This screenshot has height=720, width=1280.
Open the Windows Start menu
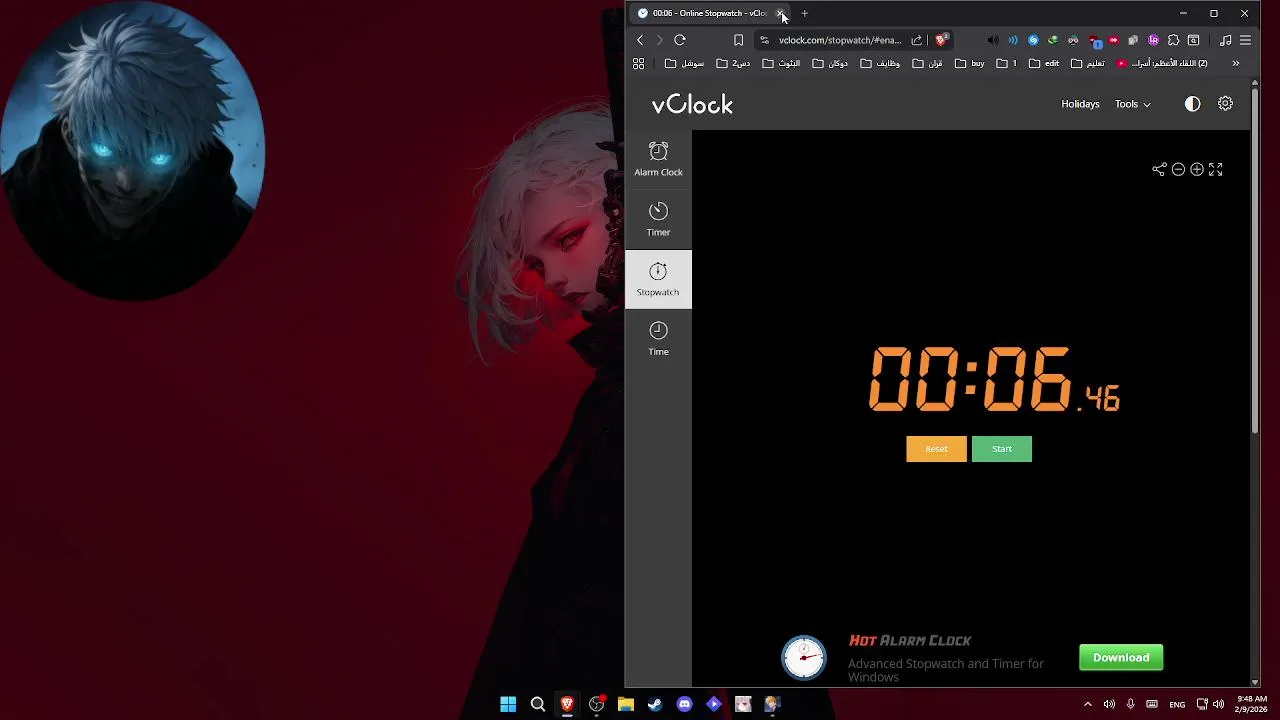tap(508, 704)
